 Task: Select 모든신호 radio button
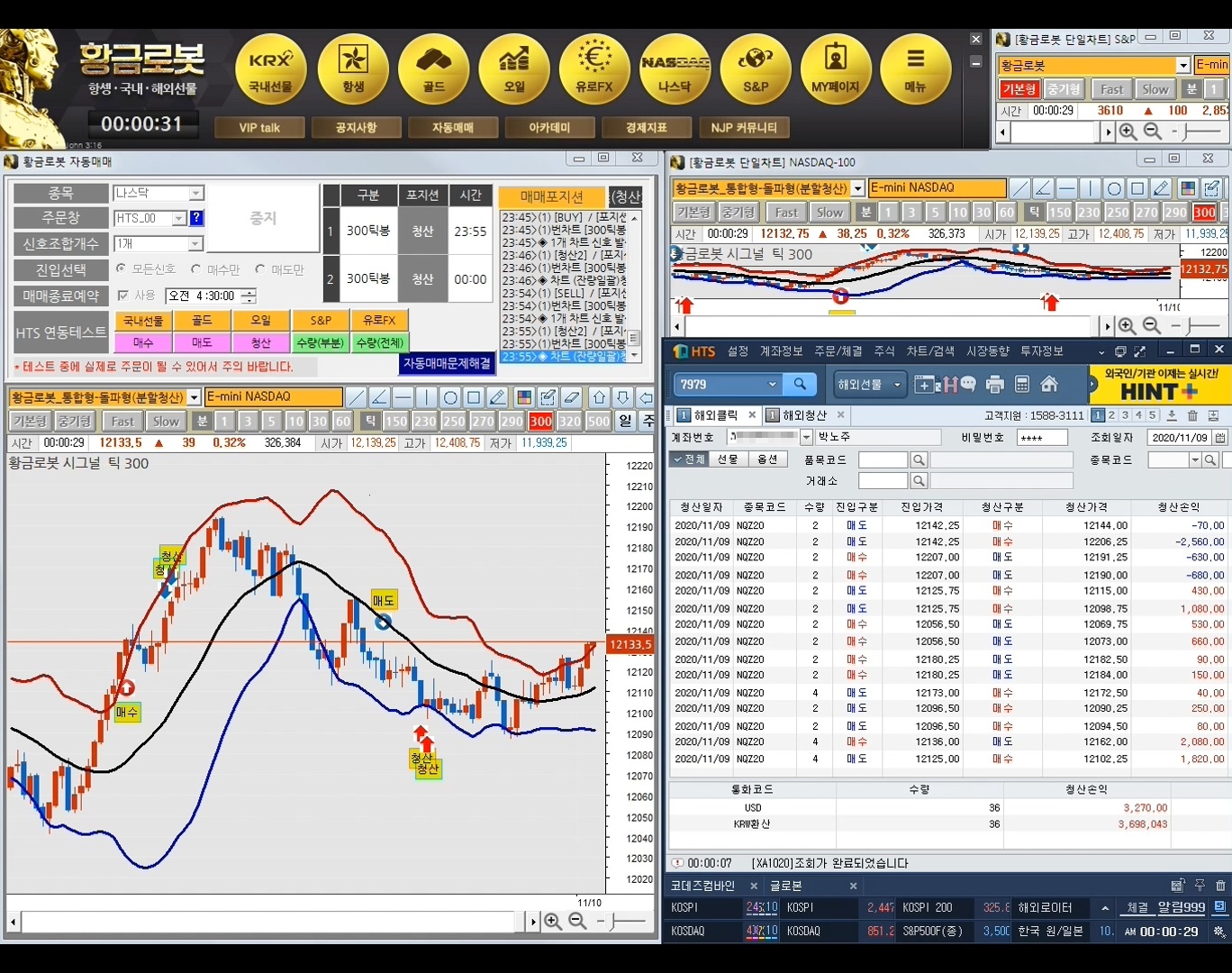(122, 268)
